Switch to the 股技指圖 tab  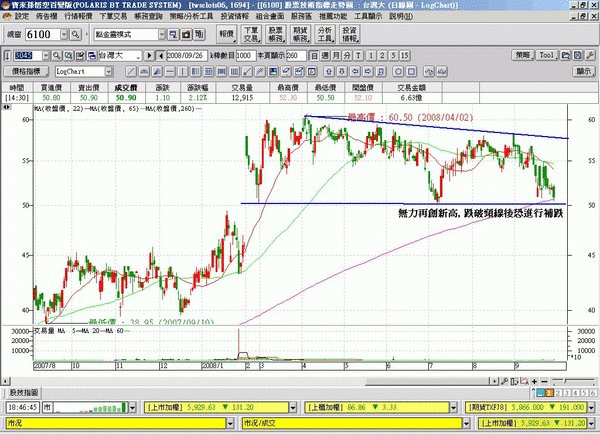pos(24,393)
